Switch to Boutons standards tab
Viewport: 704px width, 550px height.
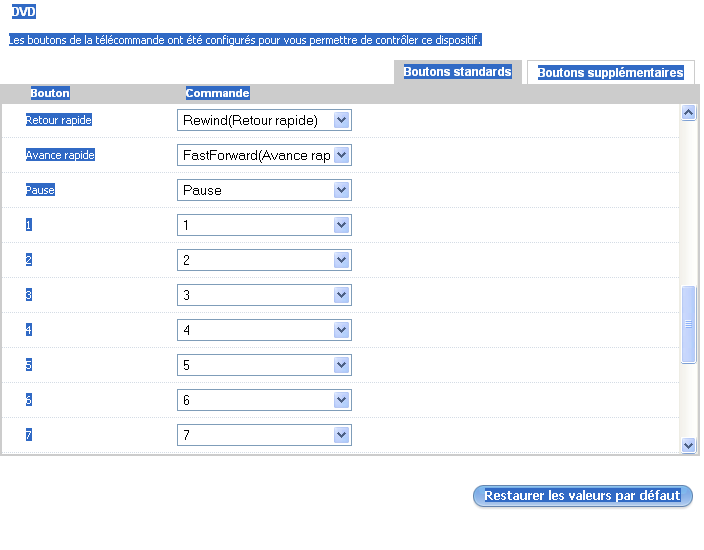tap(457, 72)
